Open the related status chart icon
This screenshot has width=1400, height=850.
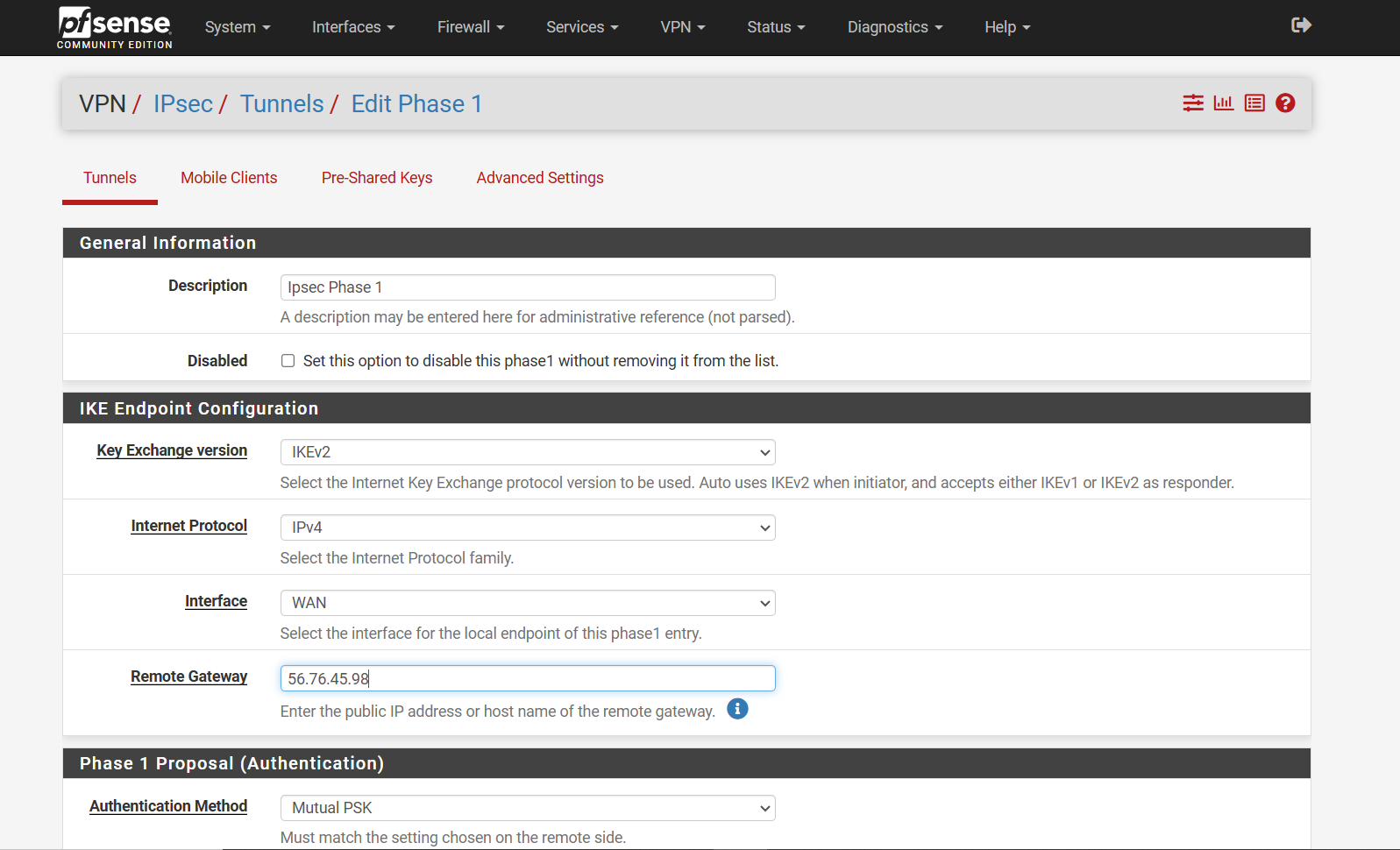1223,103
